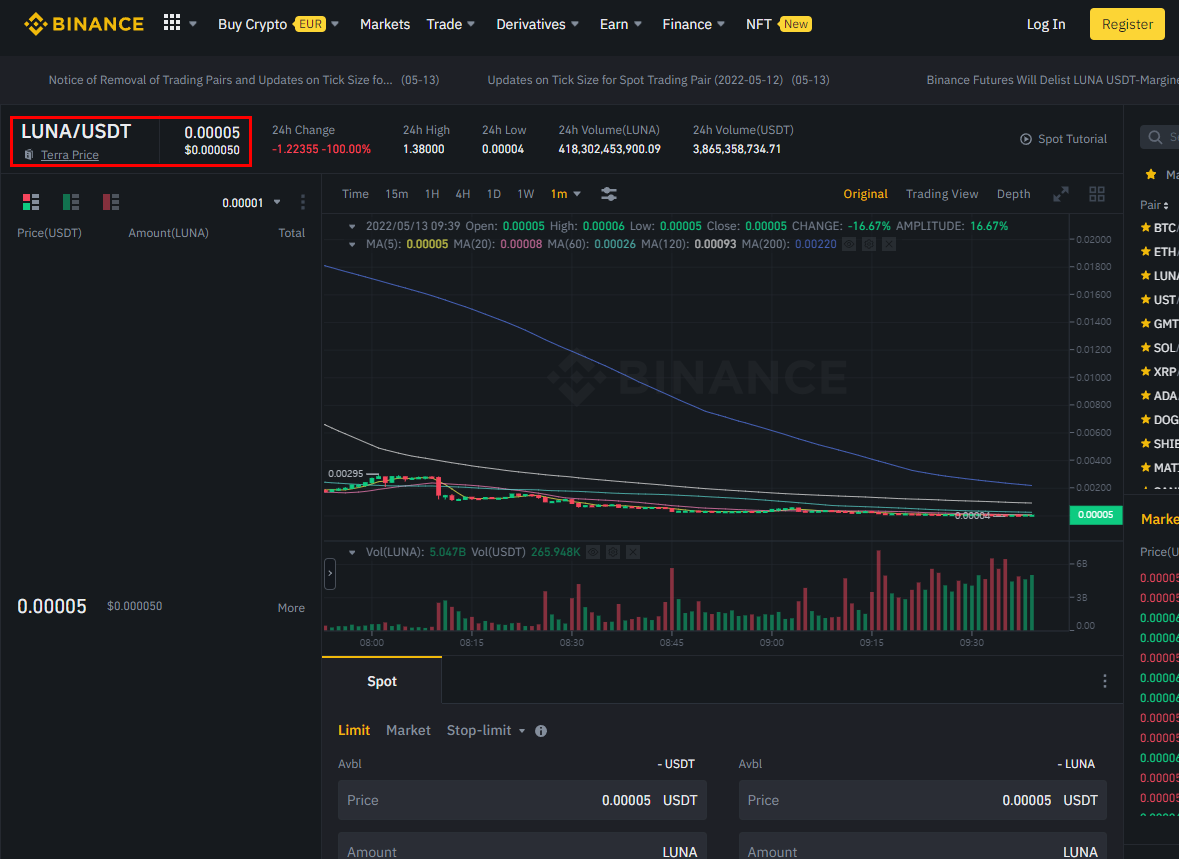
Task: Open chart technical indicator settings icon
Action: click(x=609, y=194)
